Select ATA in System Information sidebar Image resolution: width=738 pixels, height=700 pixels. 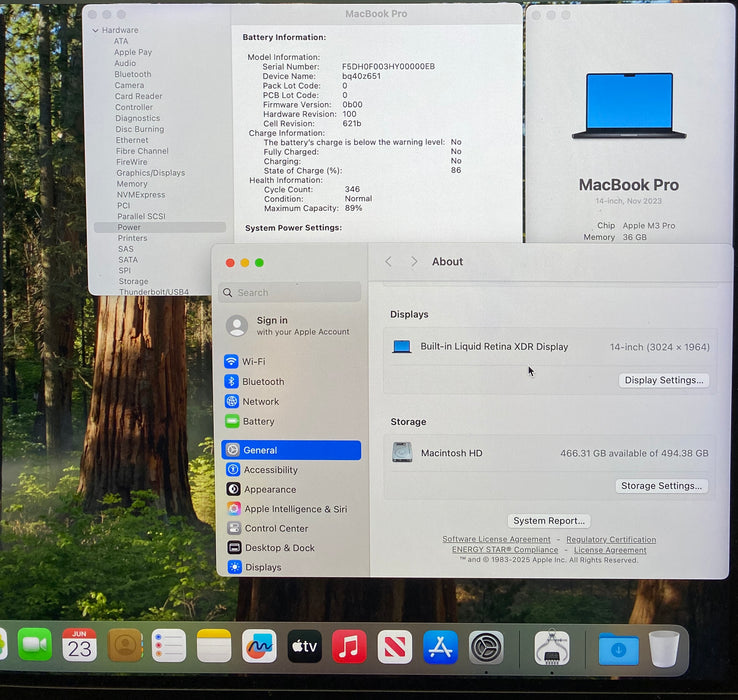pyautogui.click(x=120, y=41)
